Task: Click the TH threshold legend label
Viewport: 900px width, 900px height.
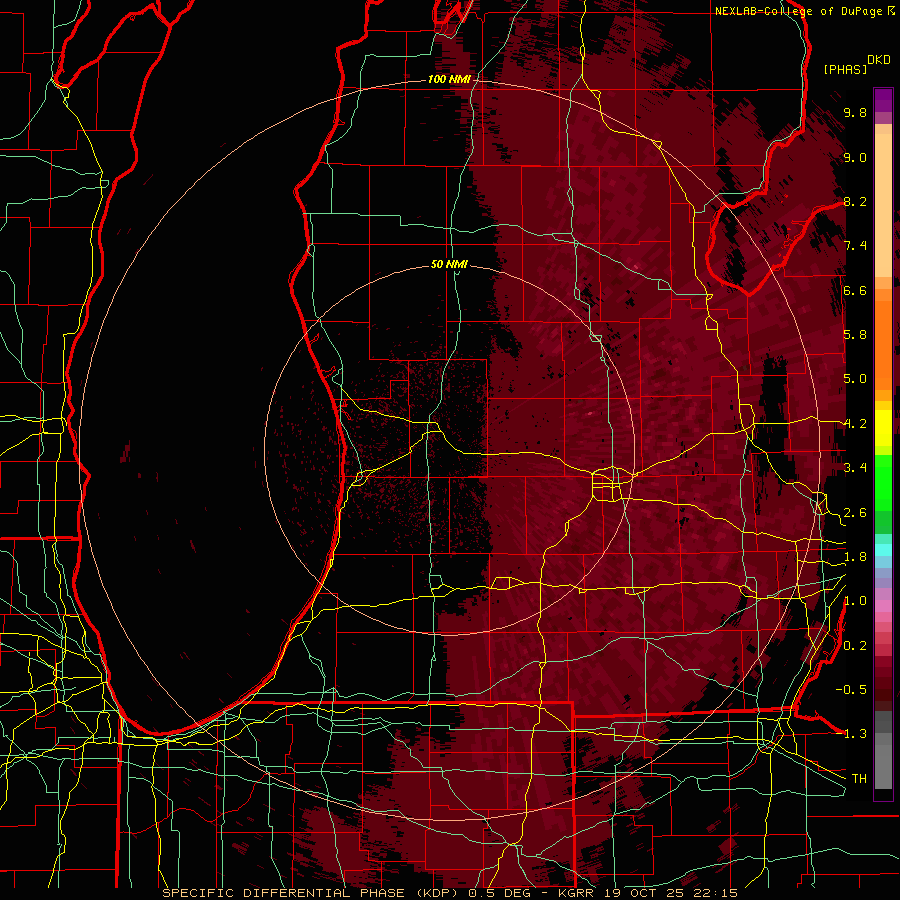Action: pos(859,778)
